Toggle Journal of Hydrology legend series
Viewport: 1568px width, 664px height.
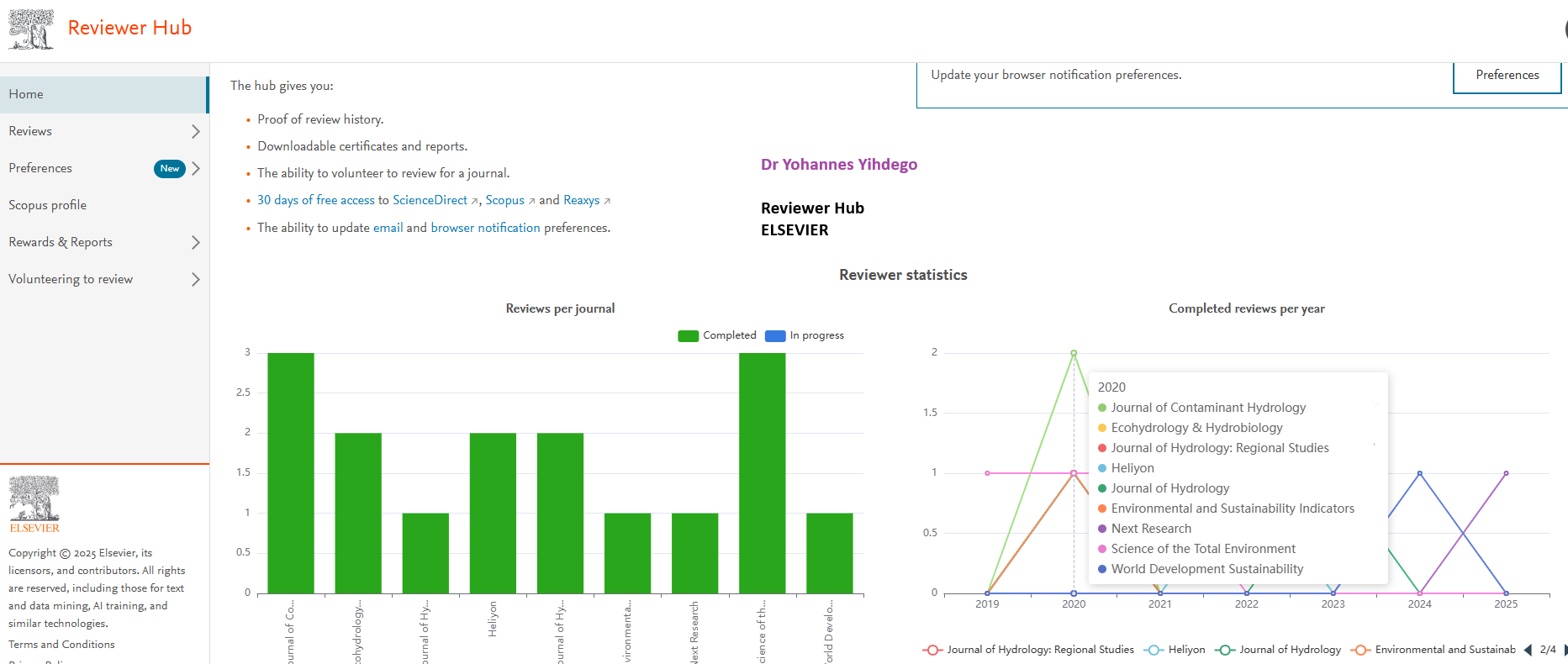point(1278,650)
